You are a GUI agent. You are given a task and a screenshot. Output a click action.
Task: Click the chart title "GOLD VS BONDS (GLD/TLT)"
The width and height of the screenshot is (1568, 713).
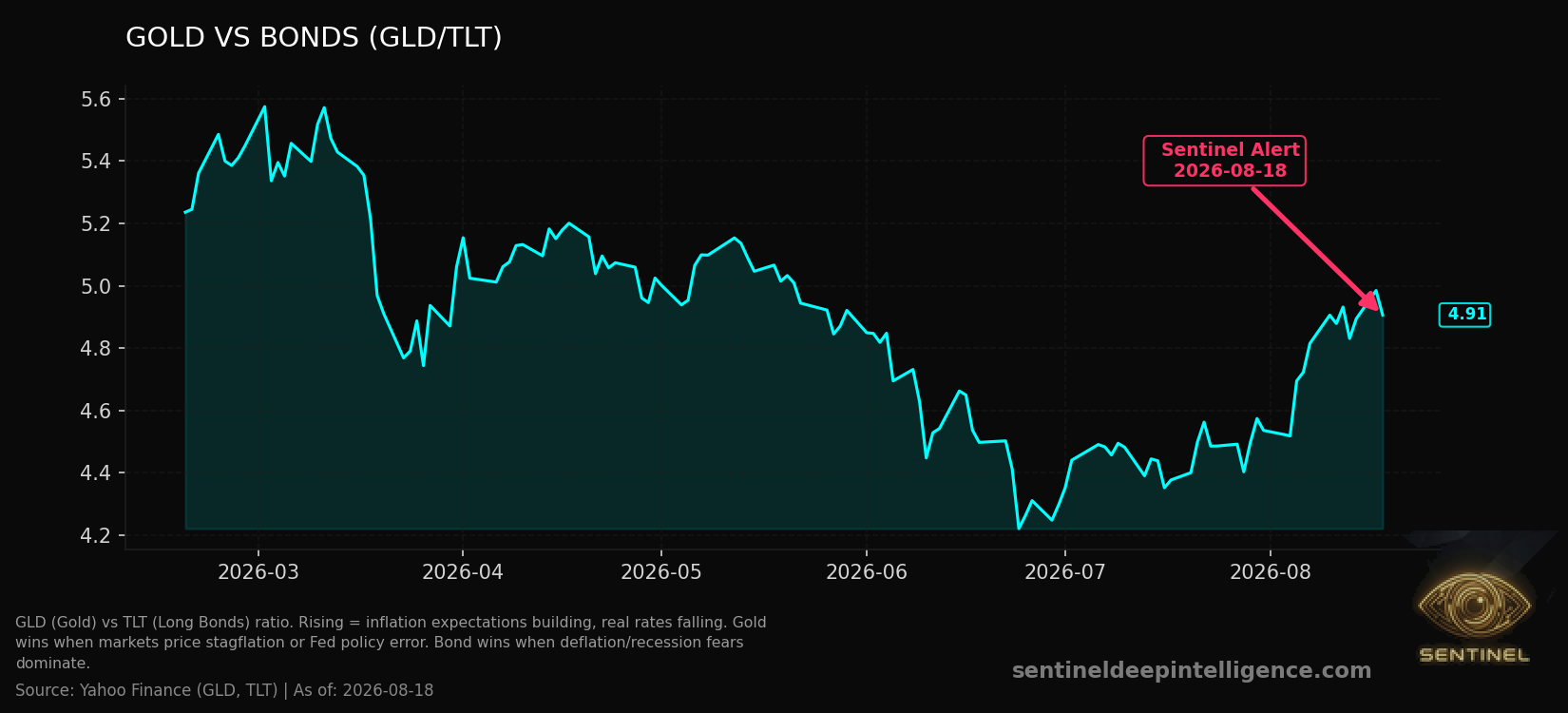coord(314,38)
